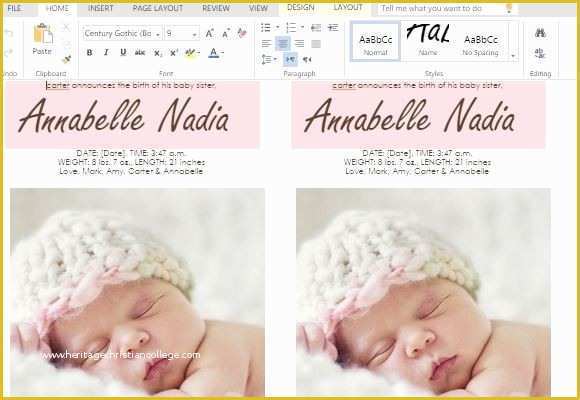Apply the No Spacing style
Viewport: 580px width, 400px height.
pos(481,41)
